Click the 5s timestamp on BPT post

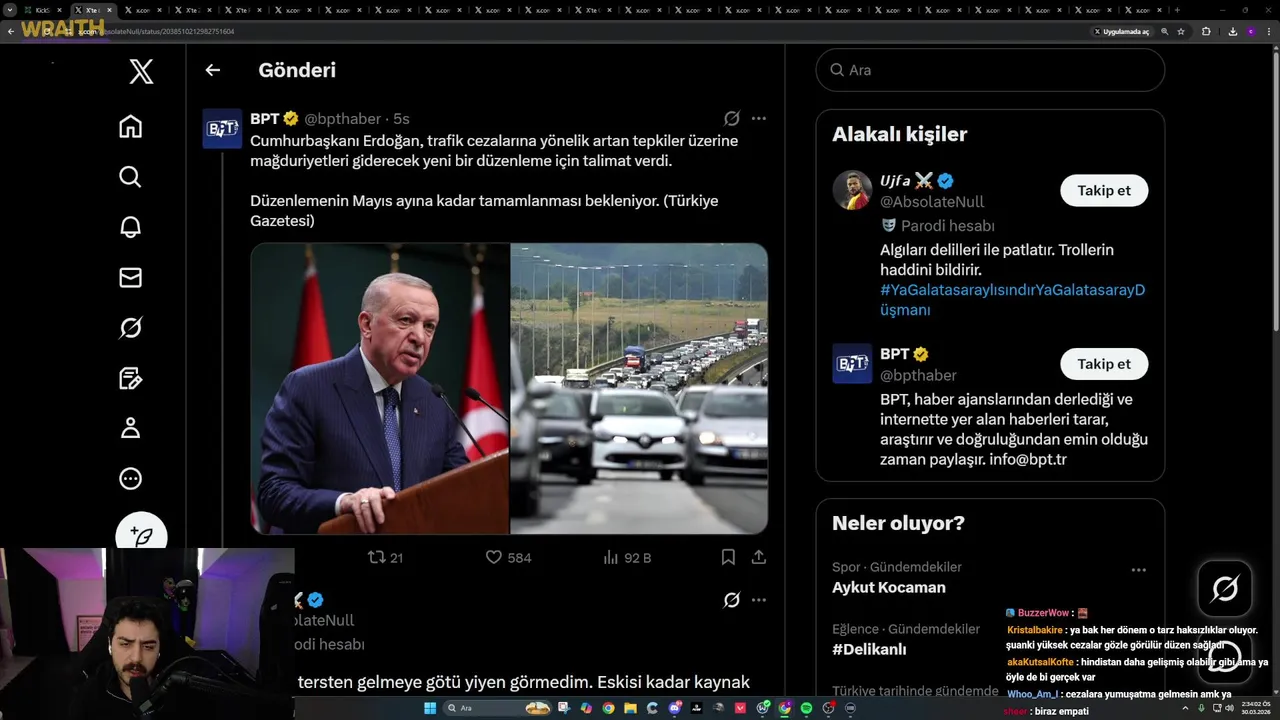pyautogui.click(x=401, y=118)
